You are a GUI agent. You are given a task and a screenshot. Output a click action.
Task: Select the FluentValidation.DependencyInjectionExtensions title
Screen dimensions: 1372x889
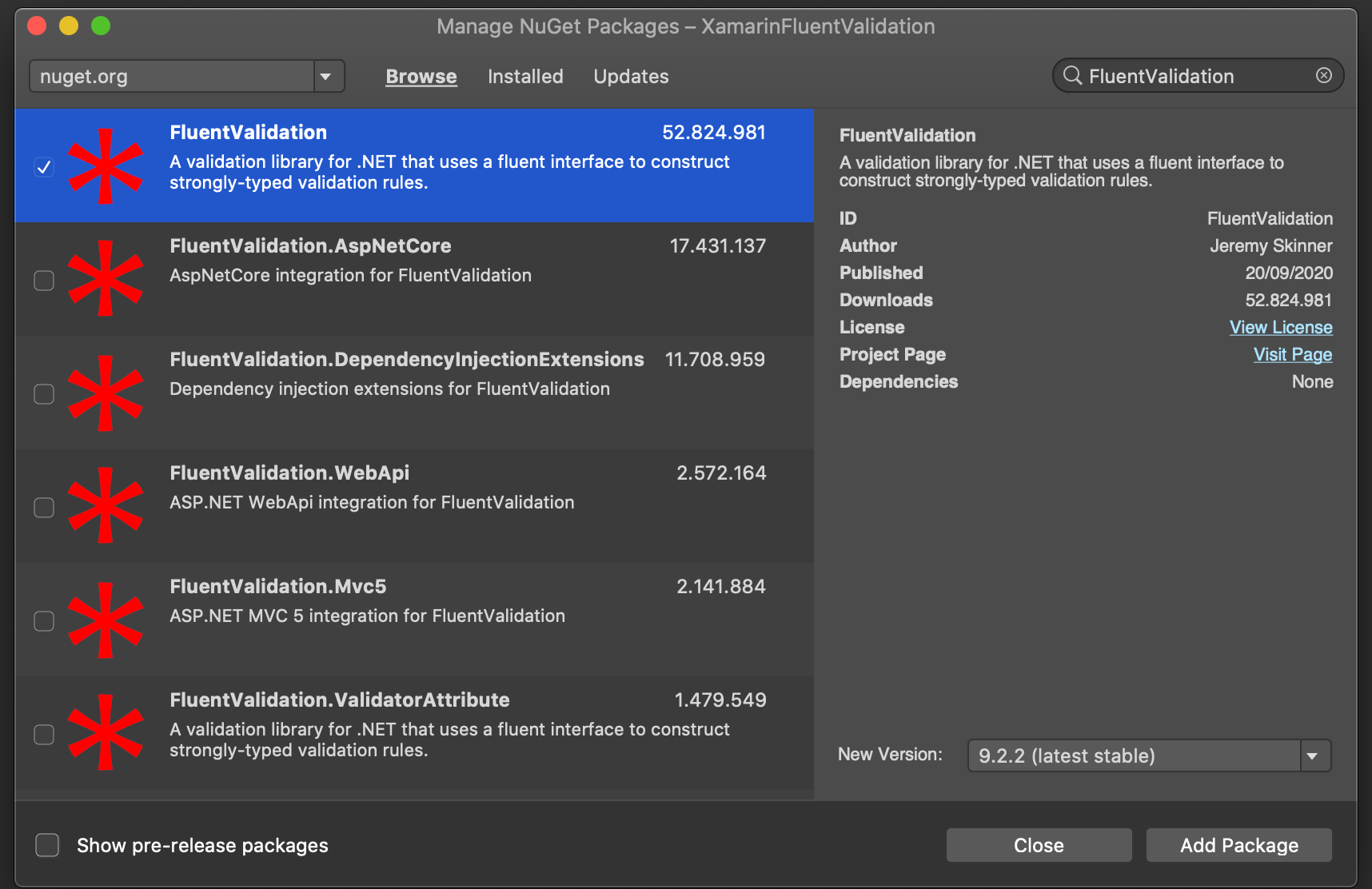click(407, 359)
